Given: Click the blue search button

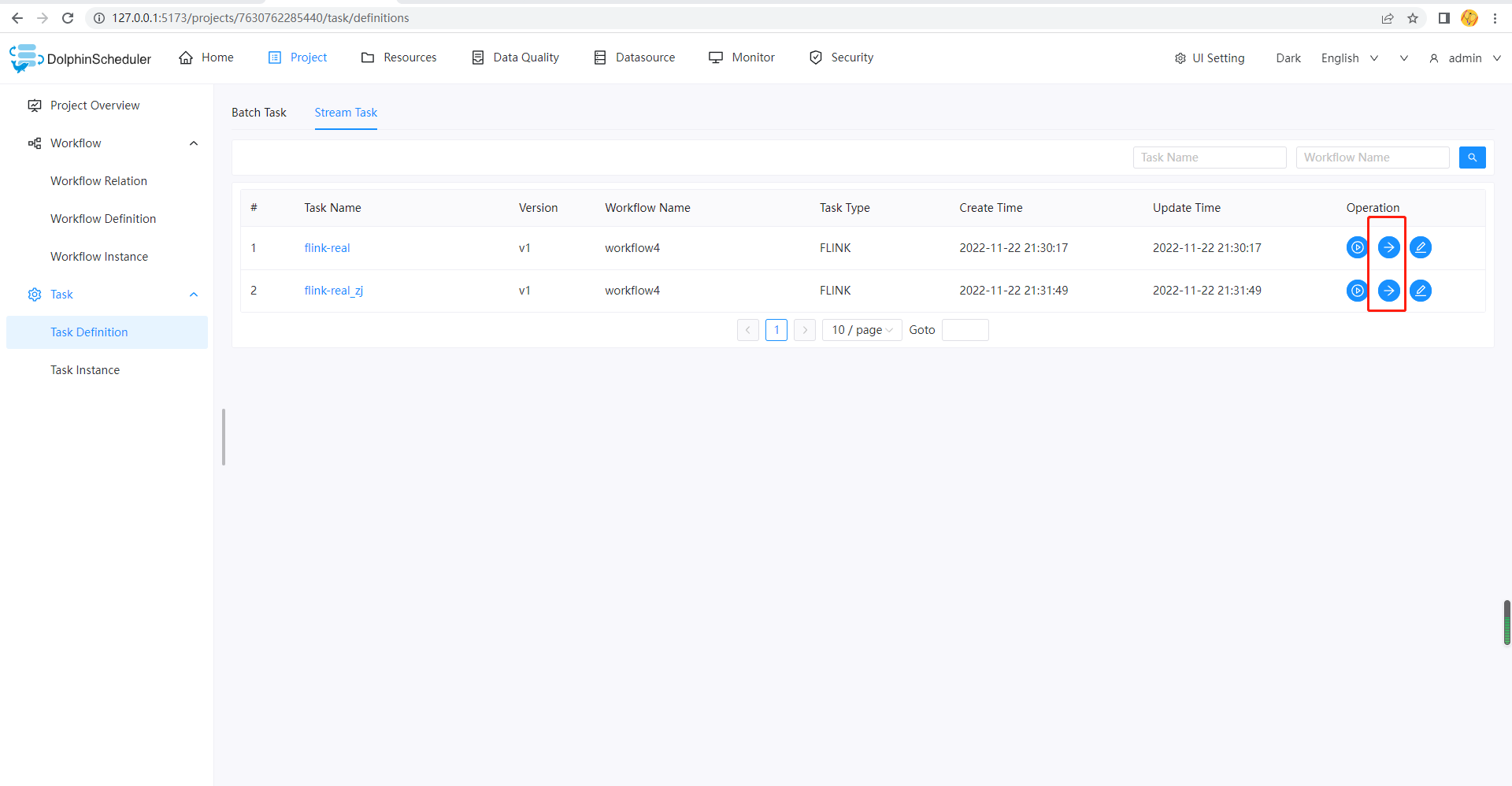Looking at the screenshot, I should coord(1472,158).
